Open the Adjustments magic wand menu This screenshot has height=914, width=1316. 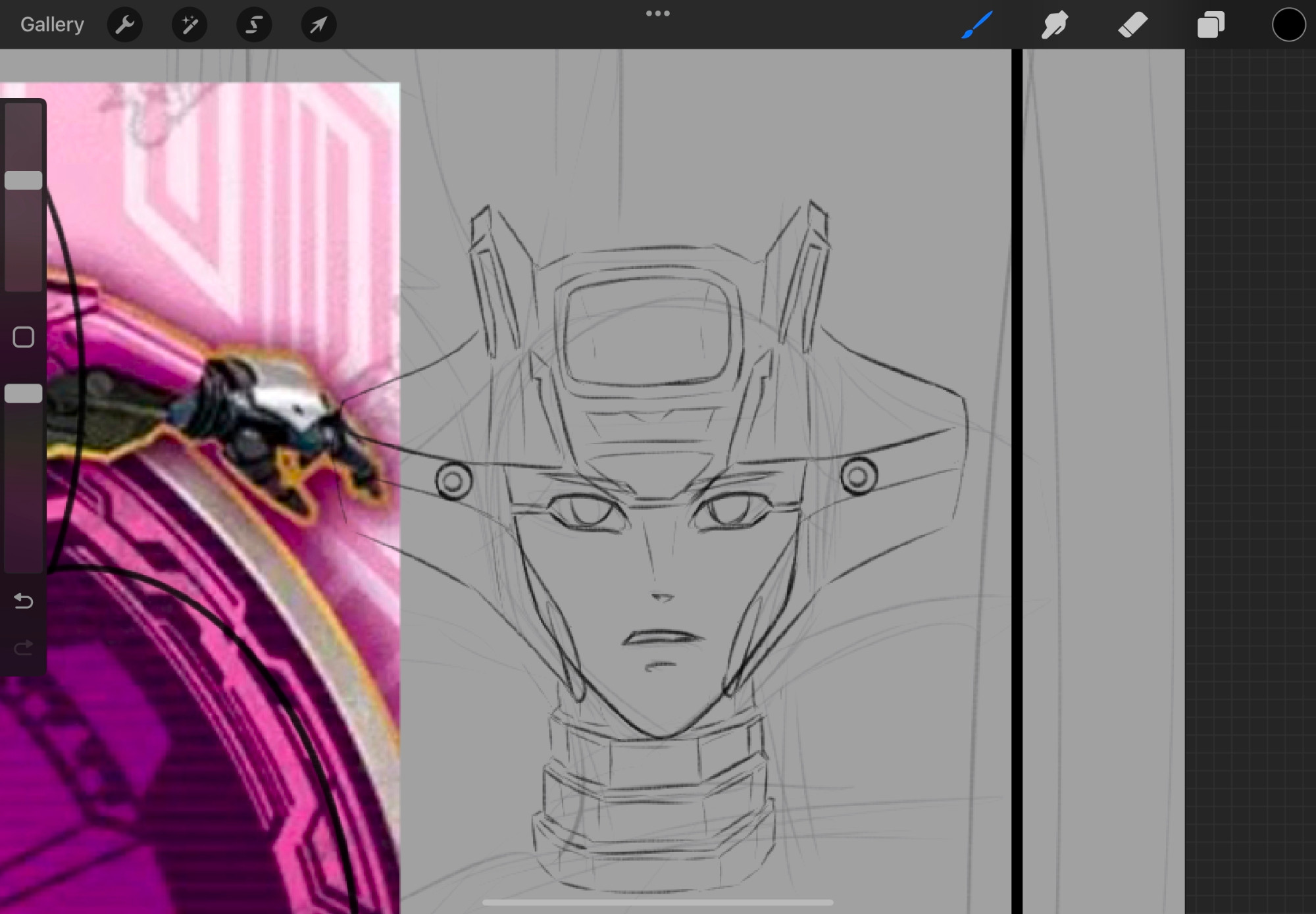190,25
